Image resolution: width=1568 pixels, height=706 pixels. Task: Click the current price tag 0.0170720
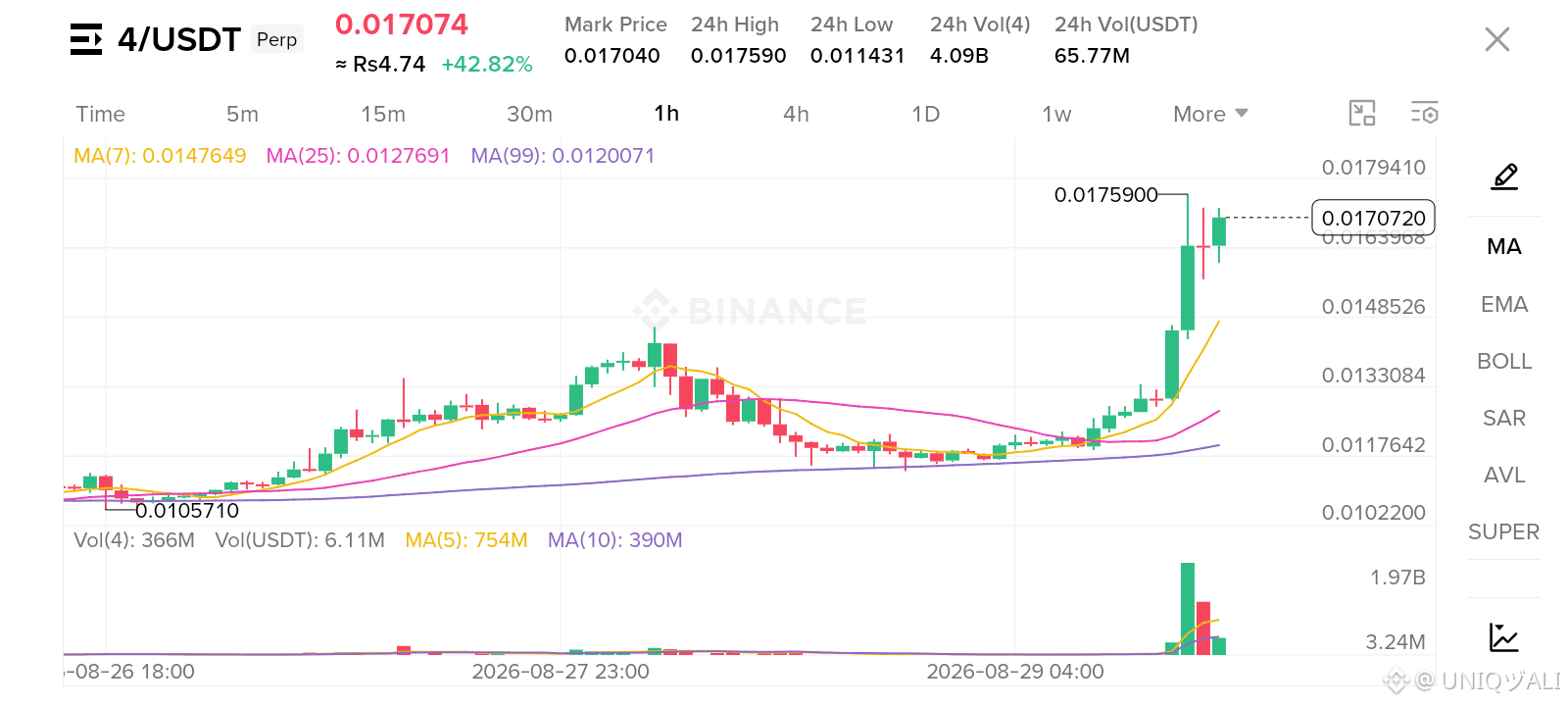(x=1373, y=218)
